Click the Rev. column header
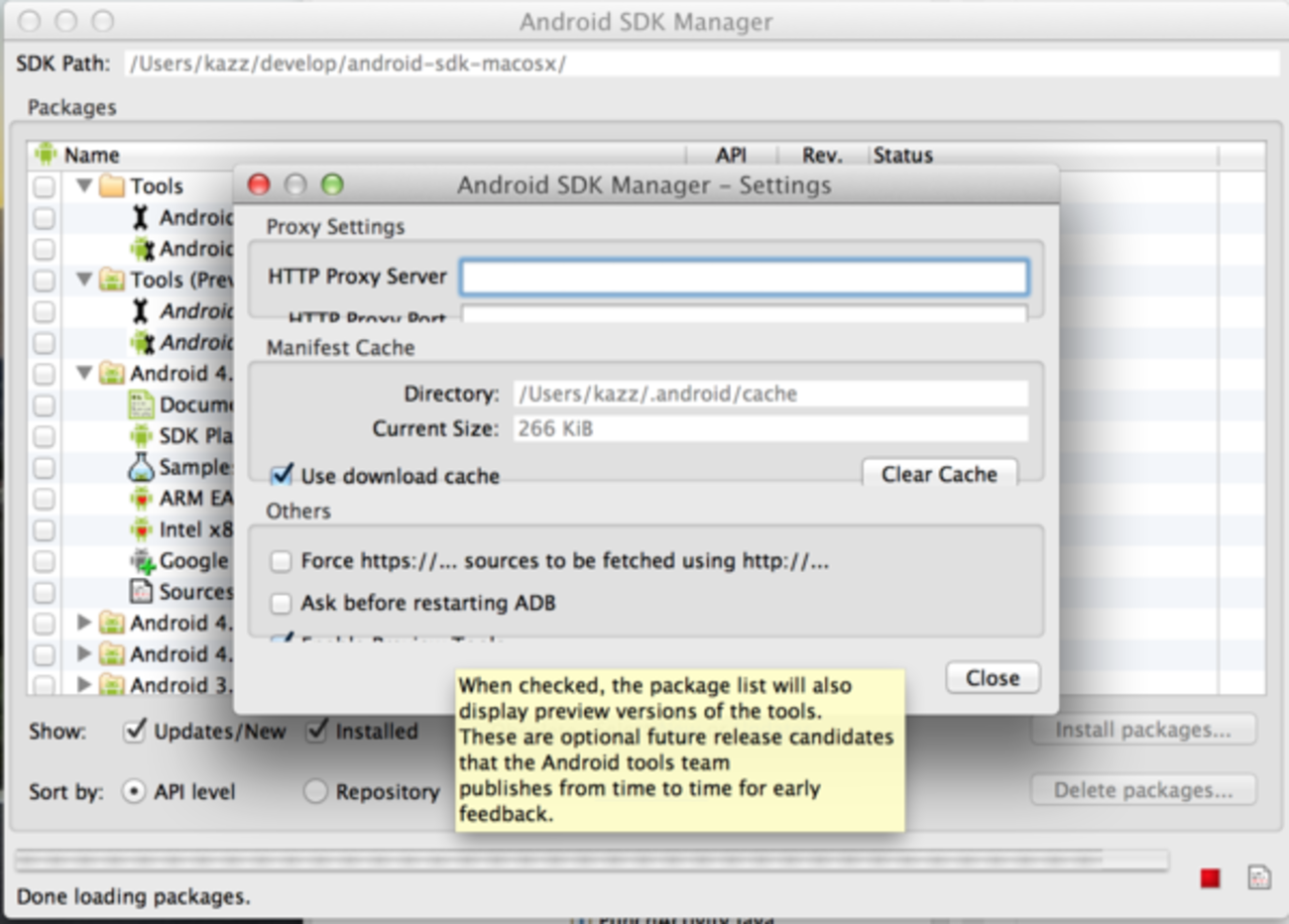The width and height of the screenshot is (1289, 924). pyautogui.click(x=822, y=155)
